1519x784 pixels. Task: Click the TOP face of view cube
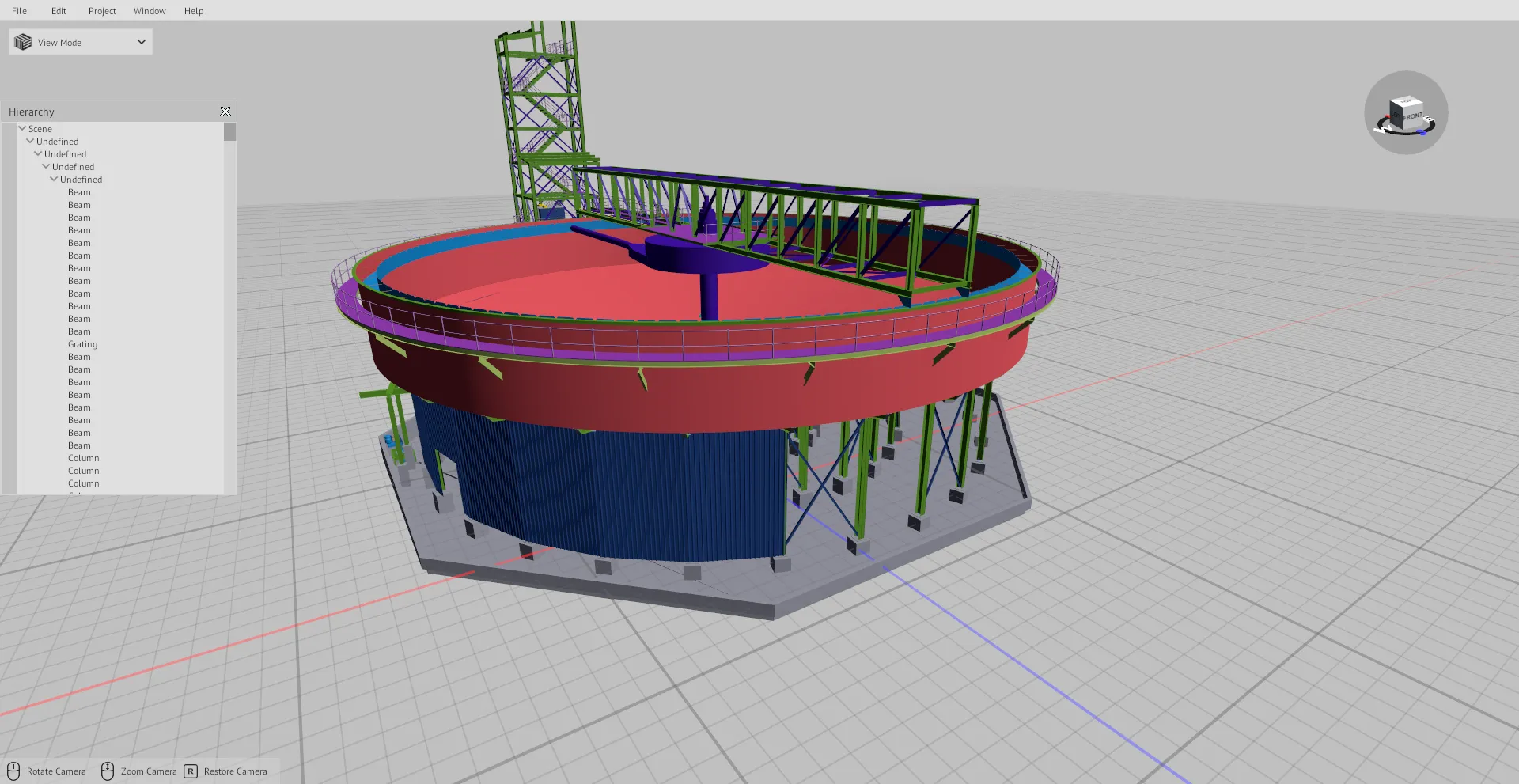pyautogui.click(x=1406, y=101)
